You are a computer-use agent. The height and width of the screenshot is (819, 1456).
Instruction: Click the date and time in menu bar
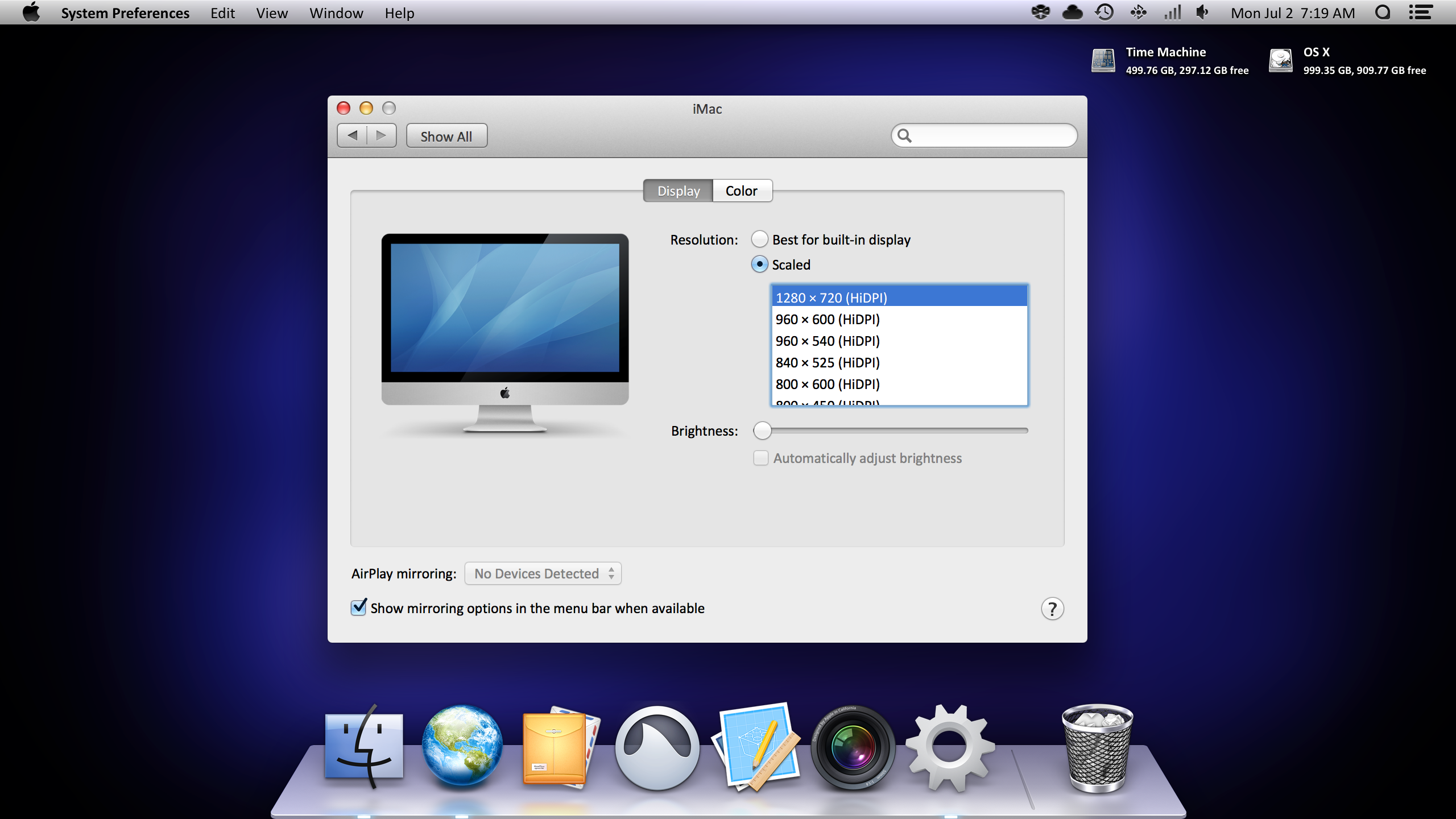[1293, 13]
